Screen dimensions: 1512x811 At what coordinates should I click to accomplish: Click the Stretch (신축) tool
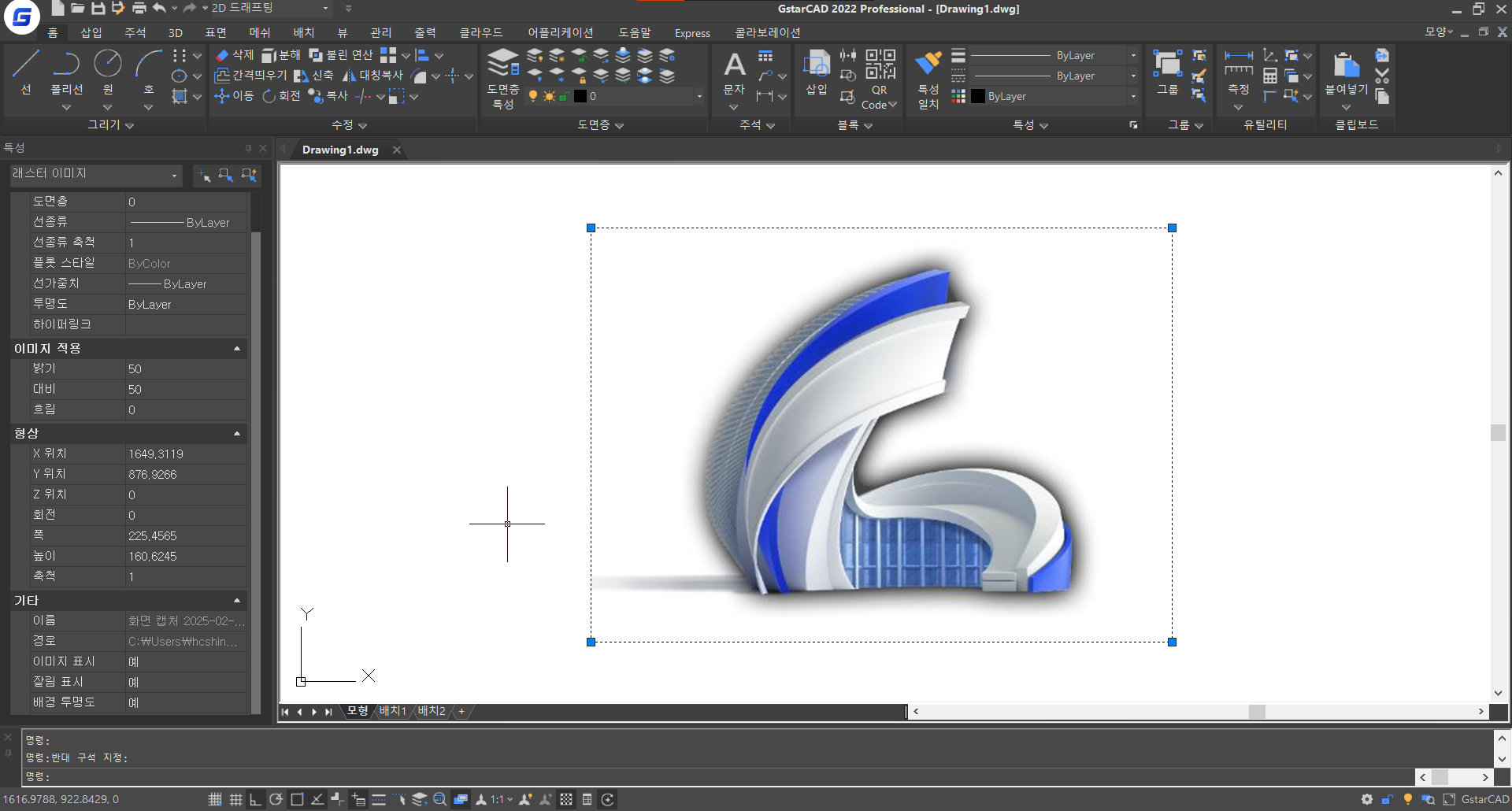click(x=313, y=76)
